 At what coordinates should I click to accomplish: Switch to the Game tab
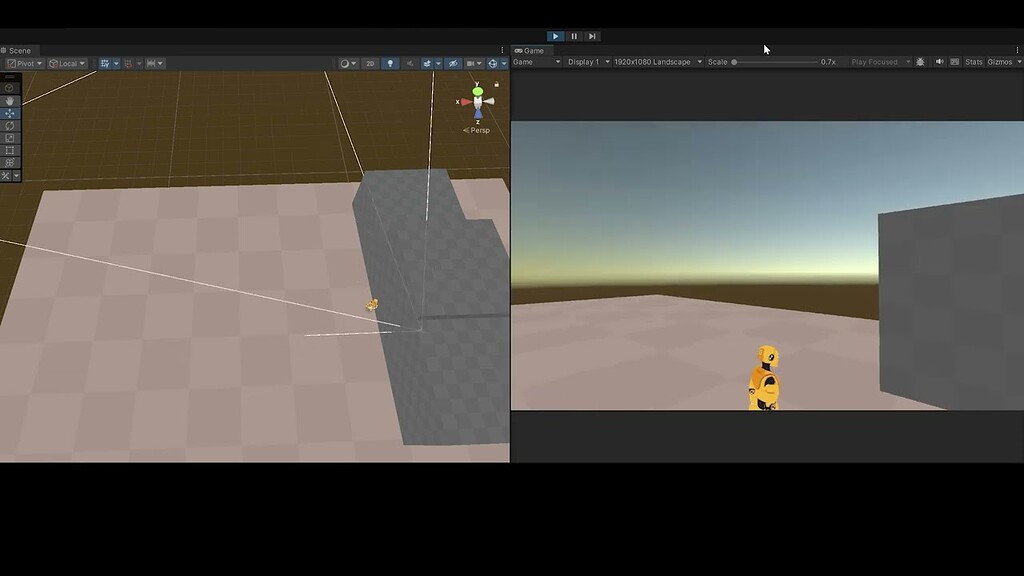point(533,50)
